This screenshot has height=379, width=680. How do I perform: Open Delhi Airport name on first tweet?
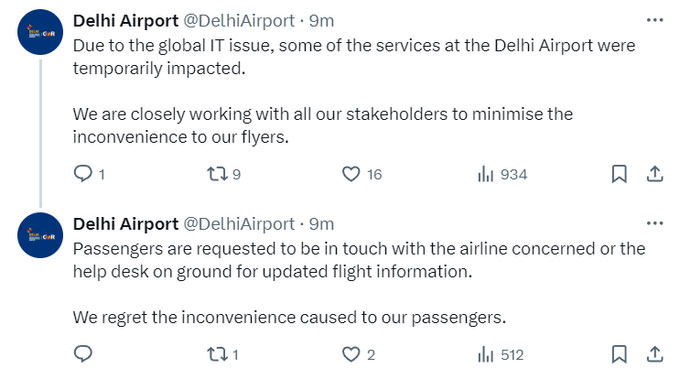126,20
